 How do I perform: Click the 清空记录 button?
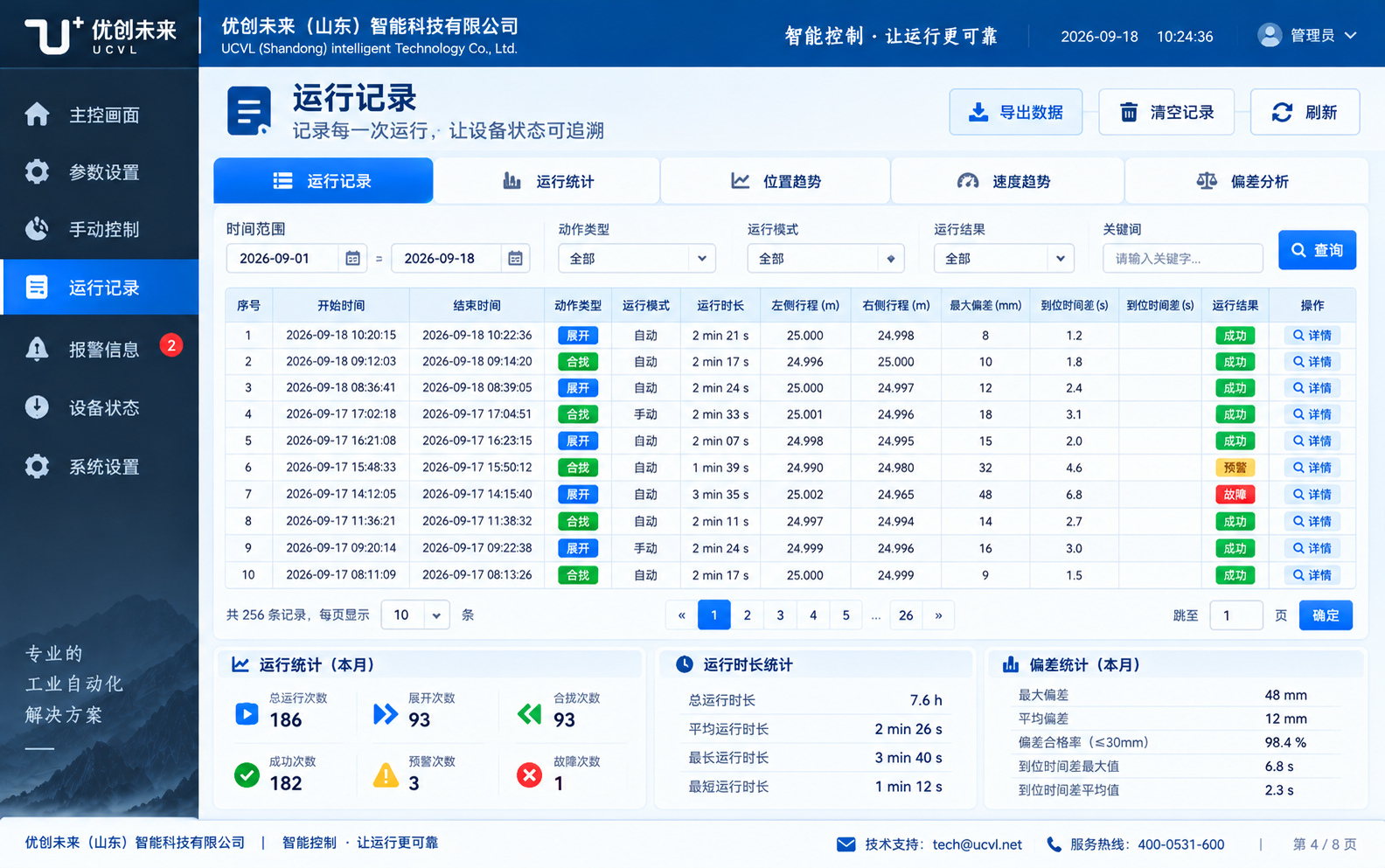(x=1166, y=112)
